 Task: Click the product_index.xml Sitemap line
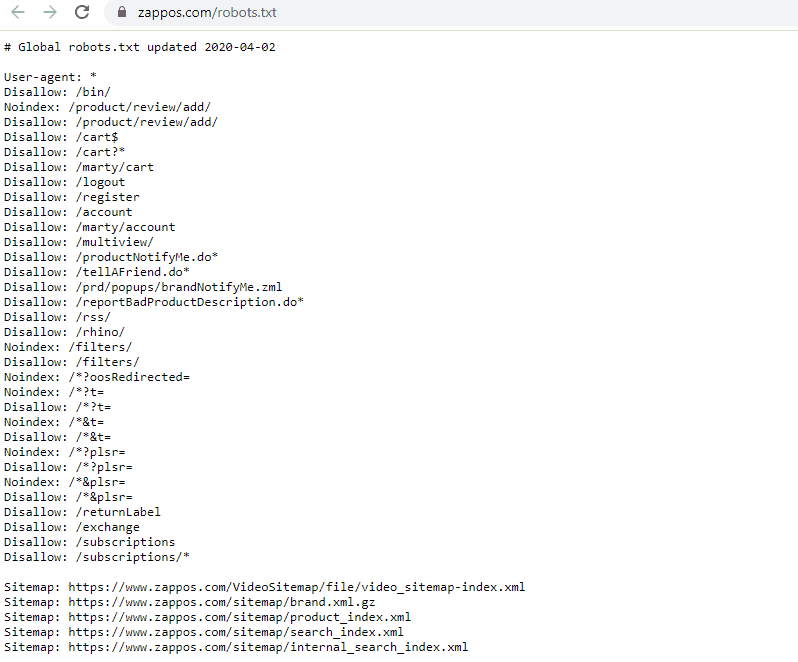click(x=208, y=618)
